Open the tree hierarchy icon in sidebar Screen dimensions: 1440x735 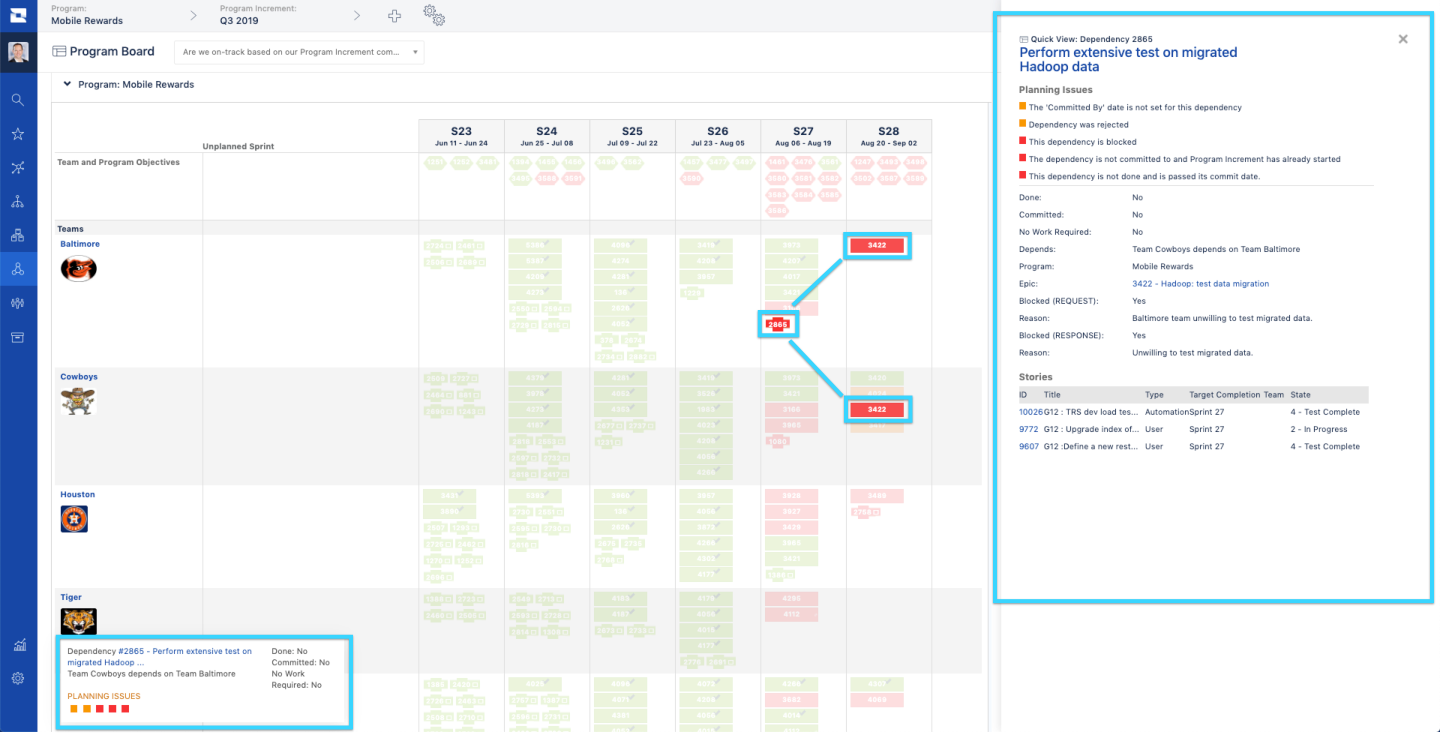[18, 202]
